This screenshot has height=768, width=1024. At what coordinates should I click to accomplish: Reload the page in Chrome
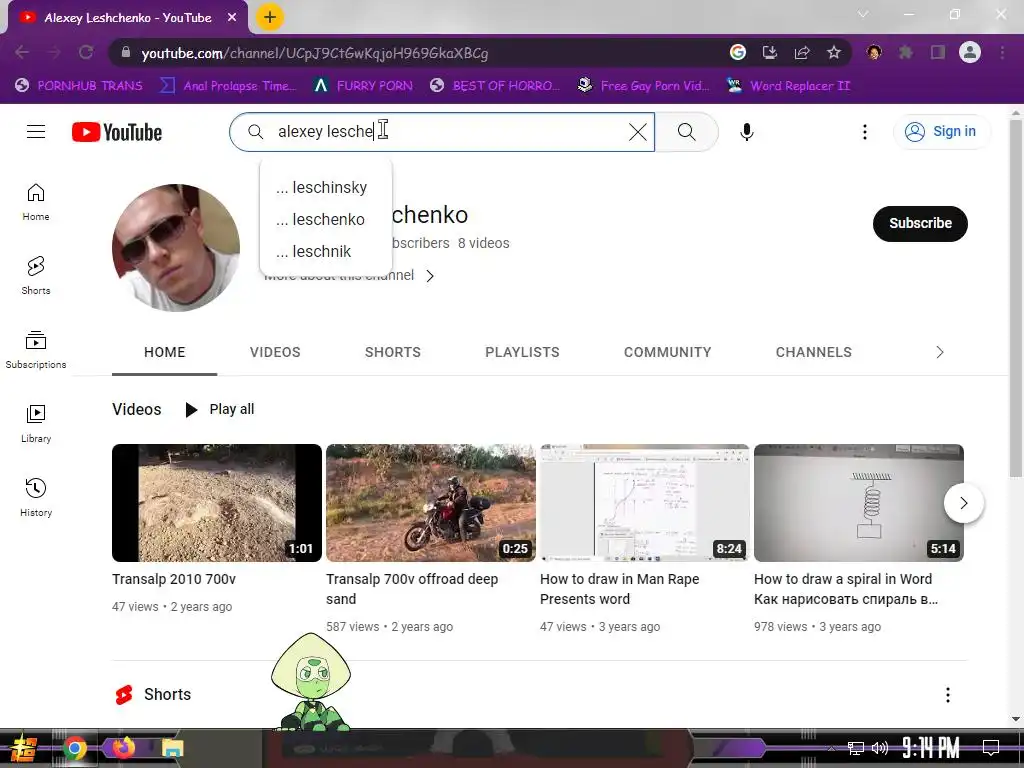click(86, 52)
